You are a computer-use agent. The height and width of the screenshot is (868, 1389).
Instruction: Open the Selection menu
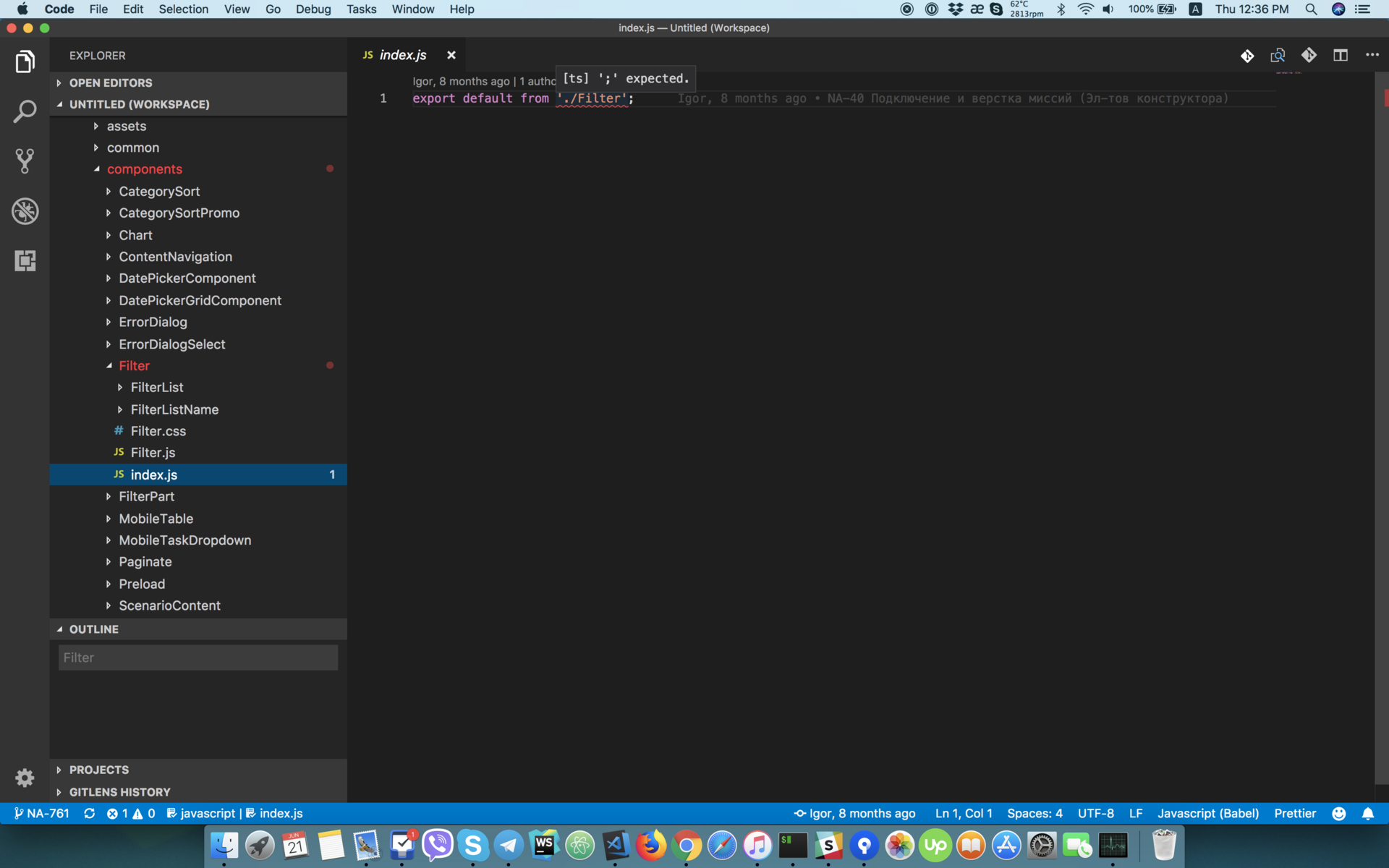(x=183, y=9)
